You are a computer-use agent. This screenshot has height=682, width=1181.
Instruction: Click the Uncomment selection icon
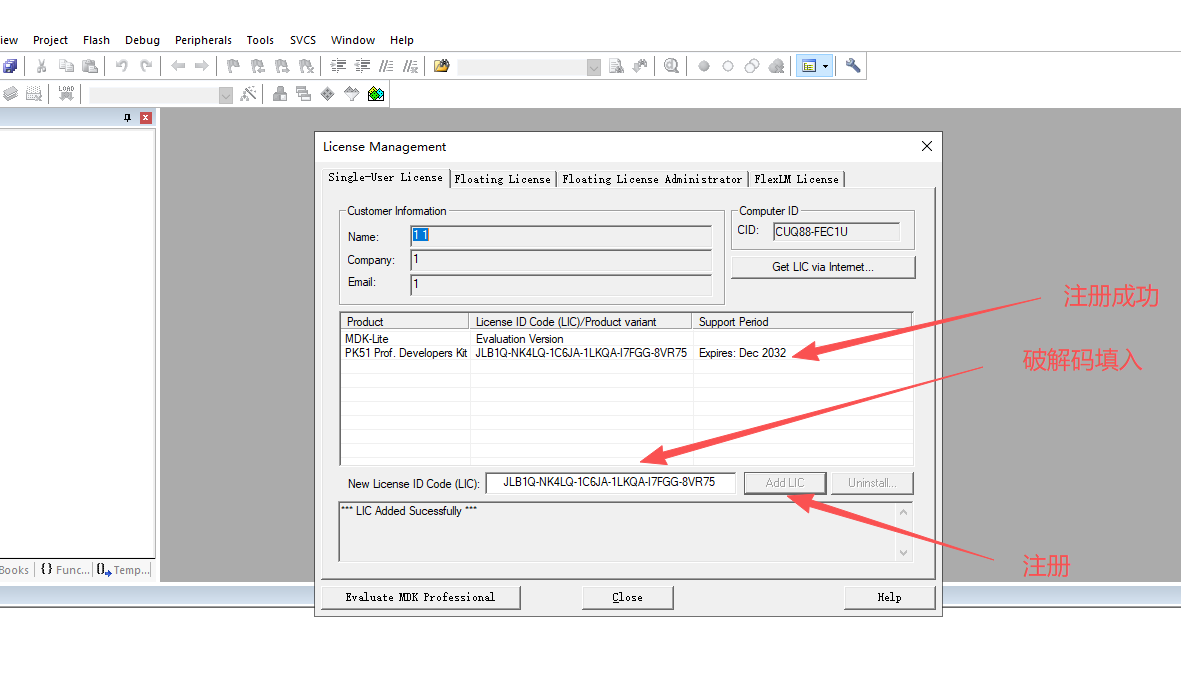tap(410, 66)
